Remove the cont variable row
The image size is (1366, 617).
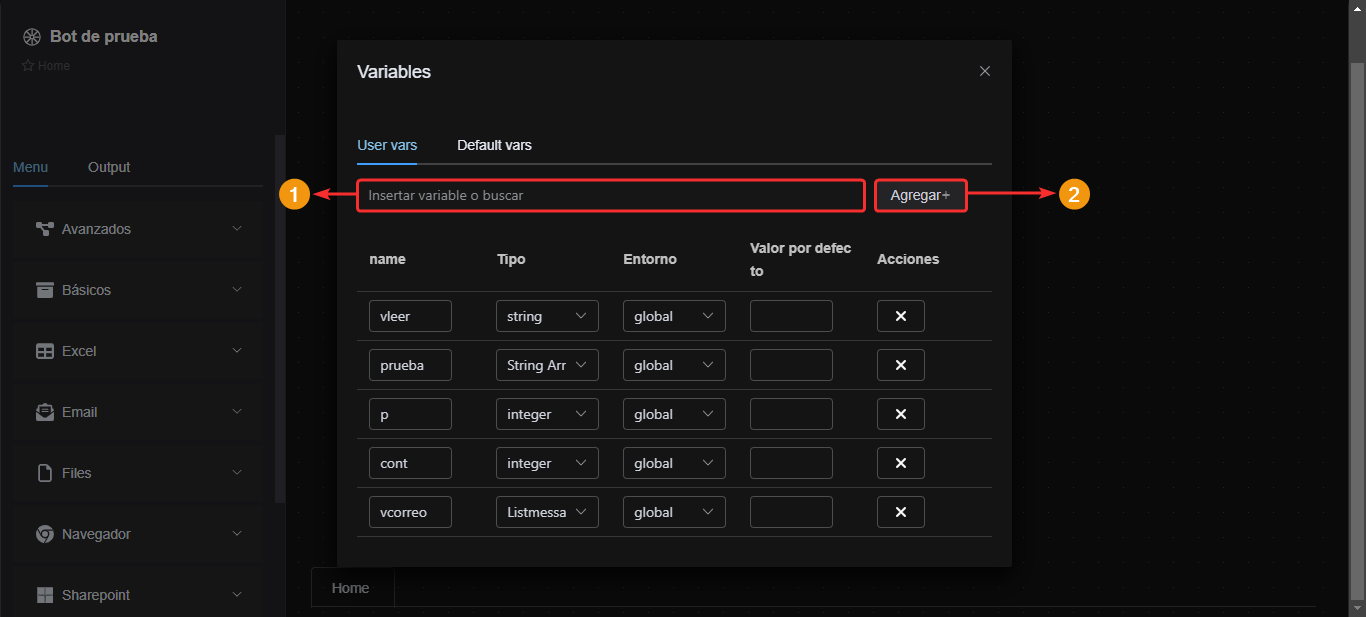click(901, 463)
